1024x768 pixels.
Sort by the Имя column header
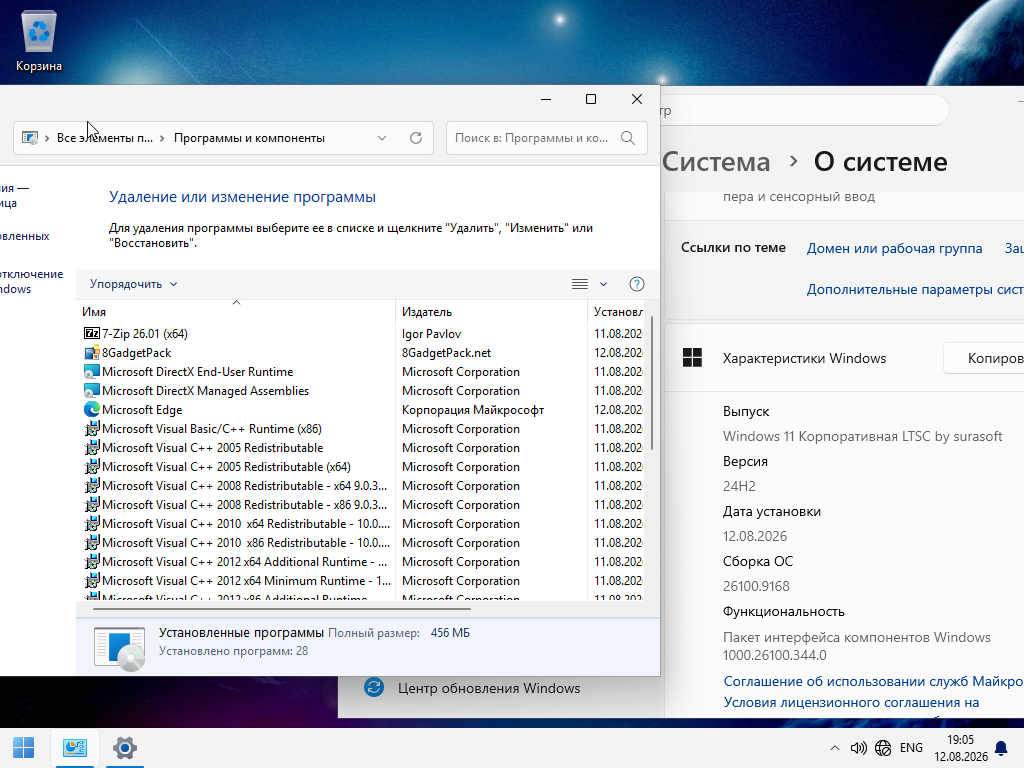click(236, 312)
